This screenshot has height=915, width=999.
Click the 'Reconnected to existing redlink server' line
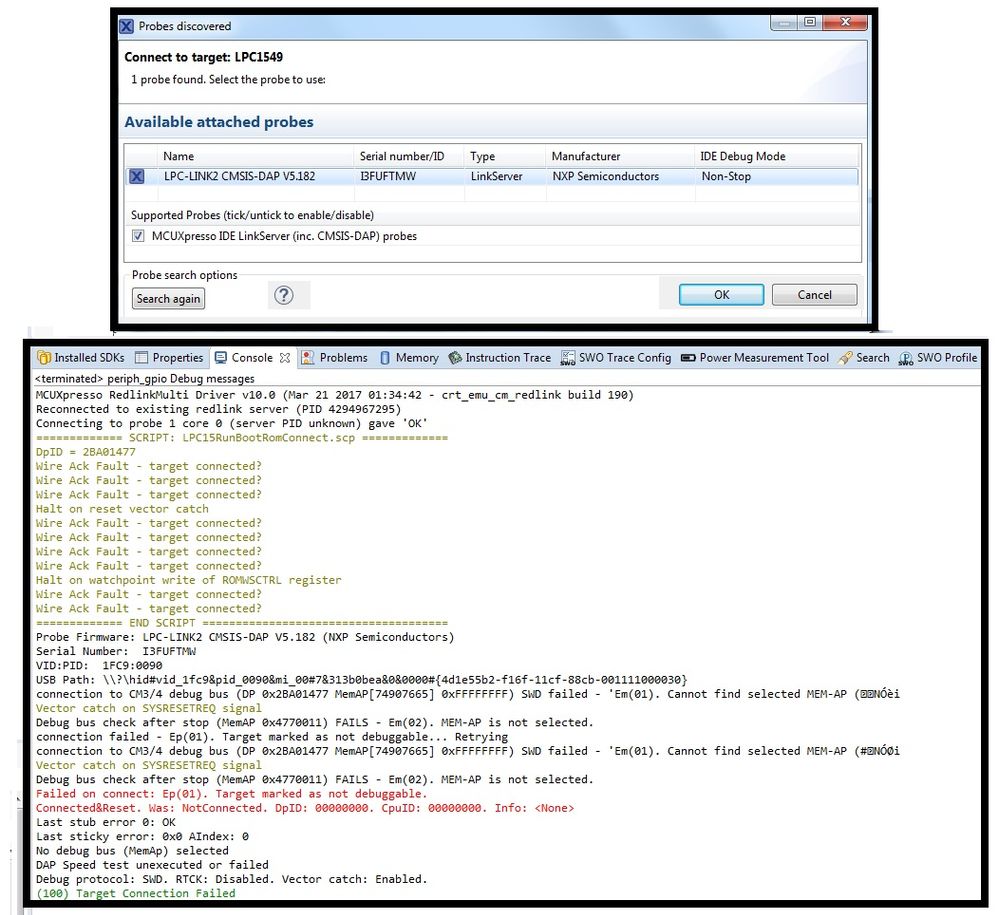pyautogui.click(x=219, y=409)
